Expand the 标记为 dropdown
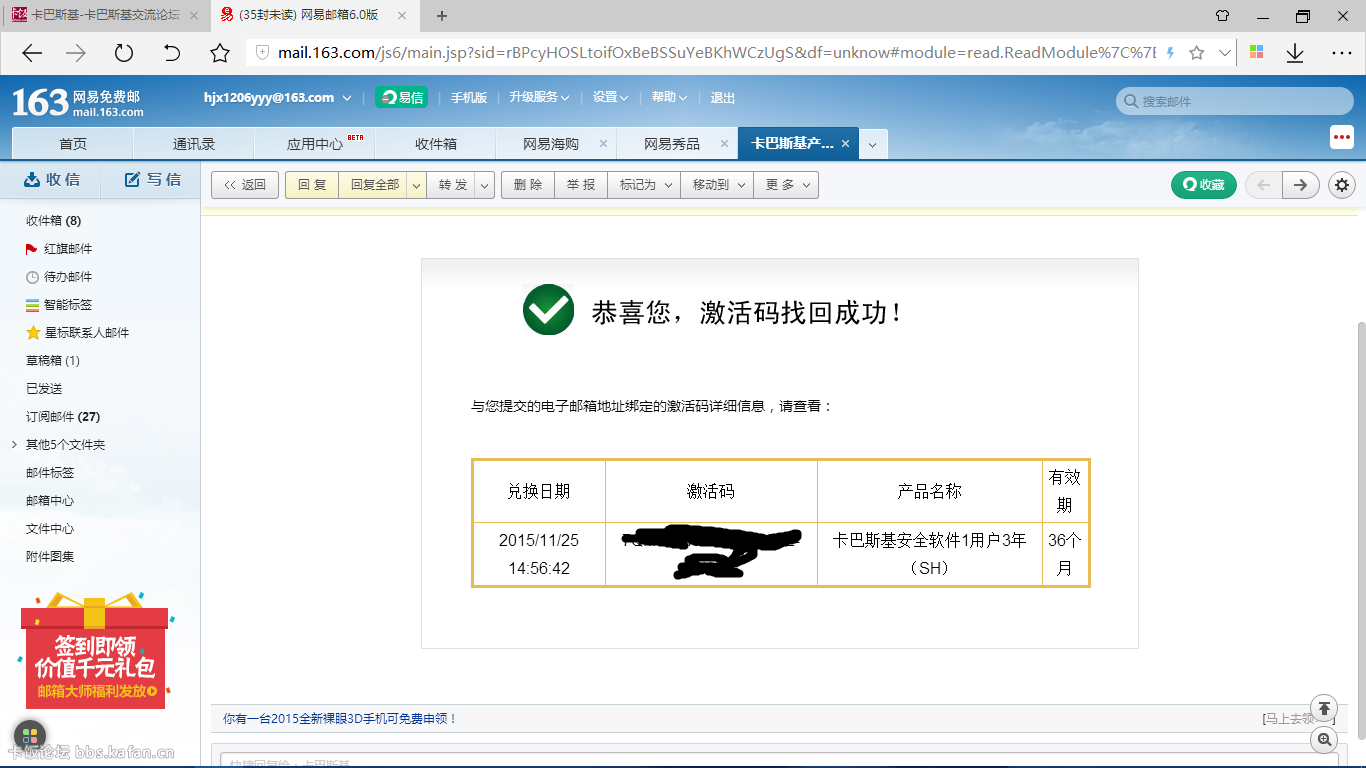The image size is (1366, 768). click(x=644, y=185)
